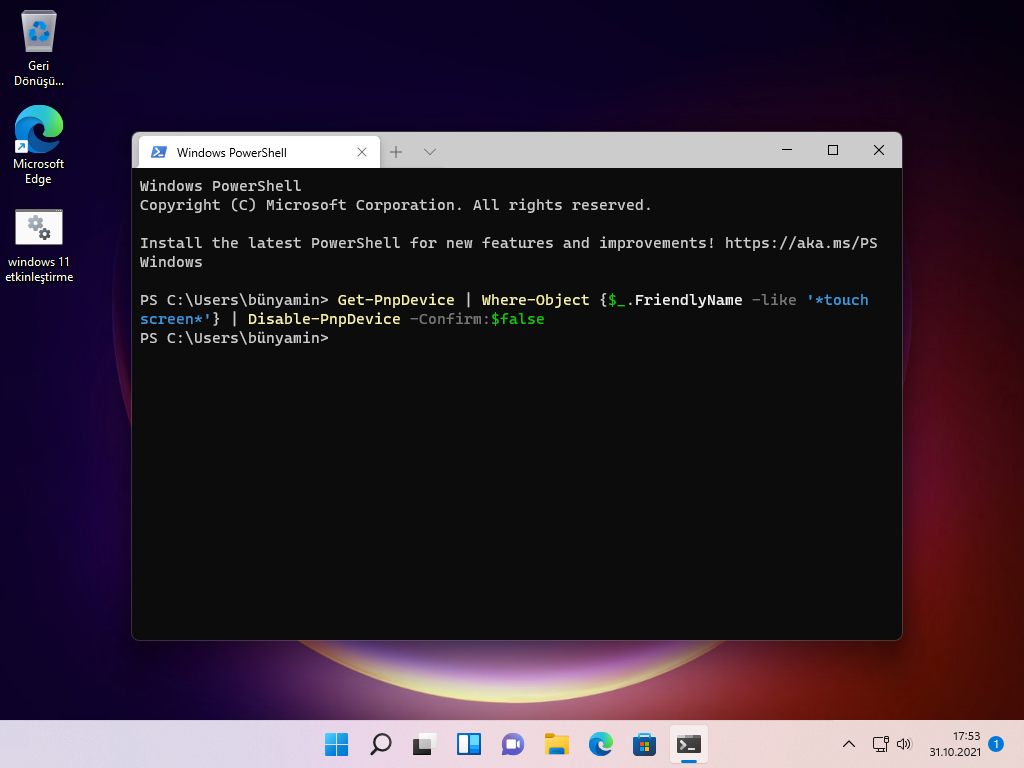Launch Microsoft Edge from the taskbar
This screenshot has height=768, width=1024.
(x=601, y=744)
